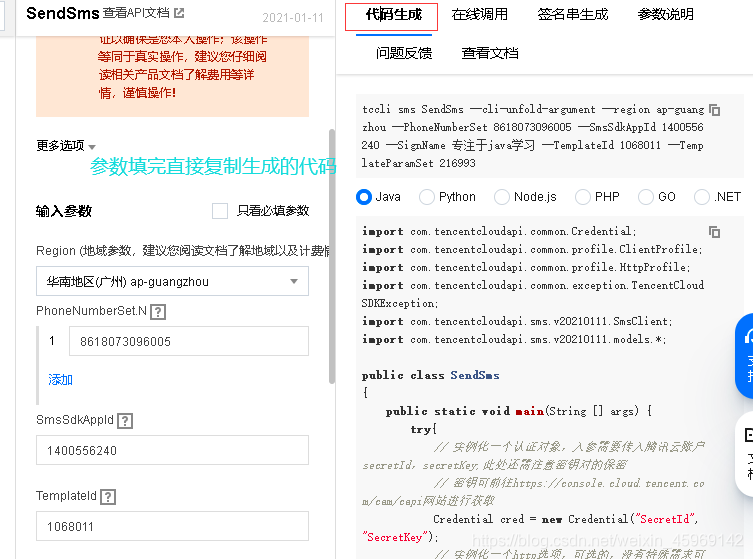Select PHP code language
This screenshot has width=753, height=559.
click(x=597, y=197)
